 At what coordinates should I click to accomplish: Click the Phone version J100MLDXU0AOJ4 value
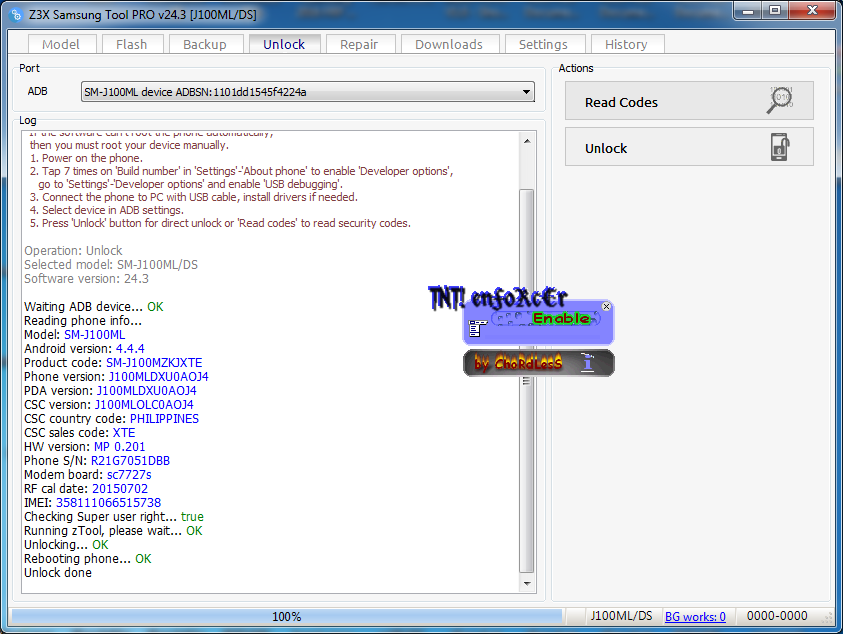point(159,377)
